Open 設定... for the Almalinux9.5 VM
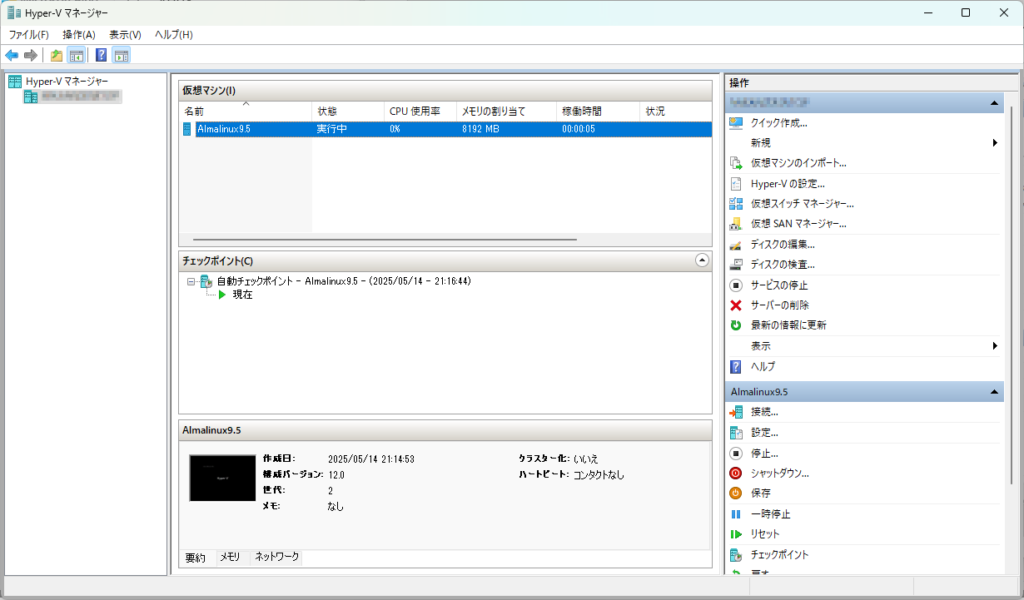Screen dimensions: 1024x600 764,433
